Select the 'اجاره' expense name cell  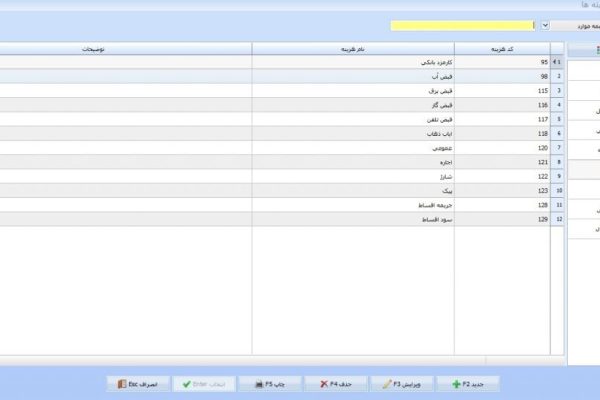pyautogui.click(x=353, y=162)
